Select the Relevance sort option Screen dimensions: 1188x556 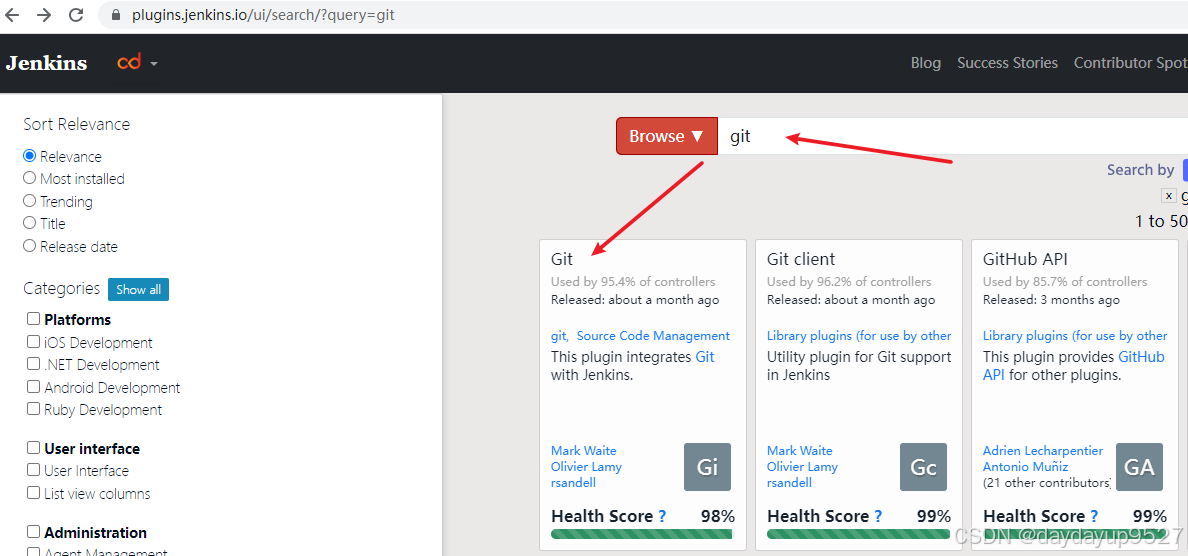[30, 155]
